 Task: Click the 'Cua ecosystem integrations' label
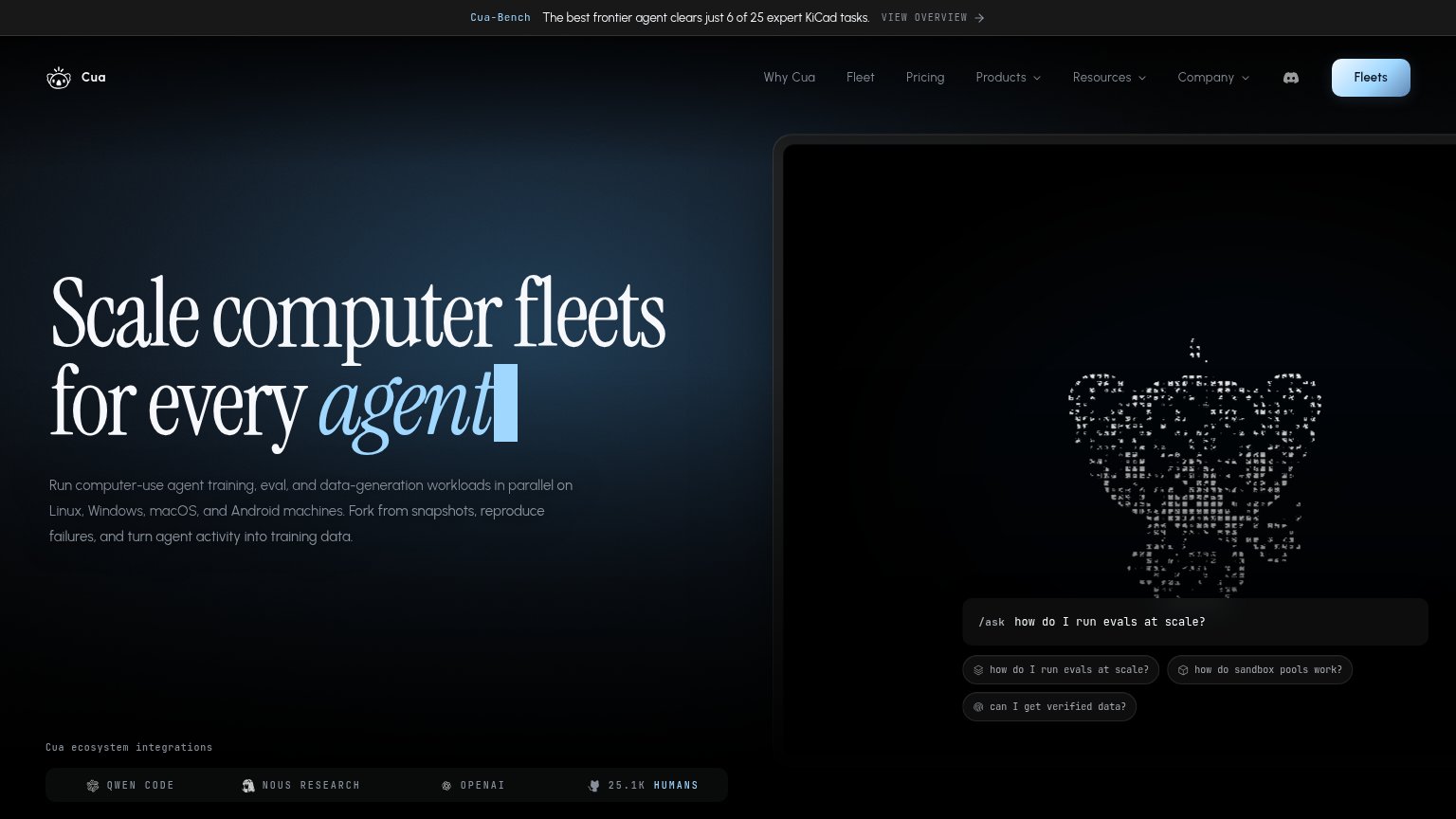click(x=129, y=748)
